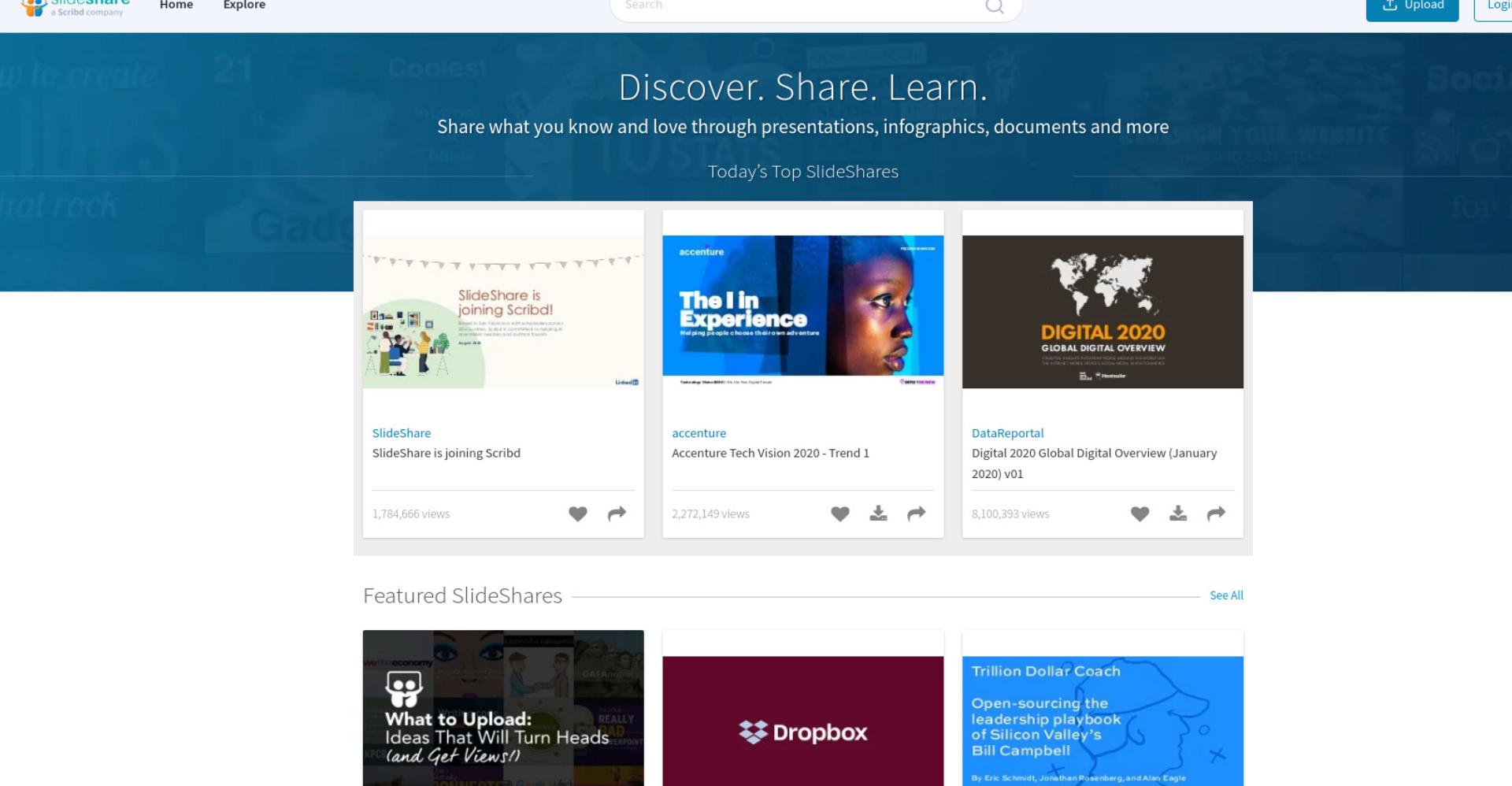Click the 'Featured SlideShares' heading

[x=462, y=595]
